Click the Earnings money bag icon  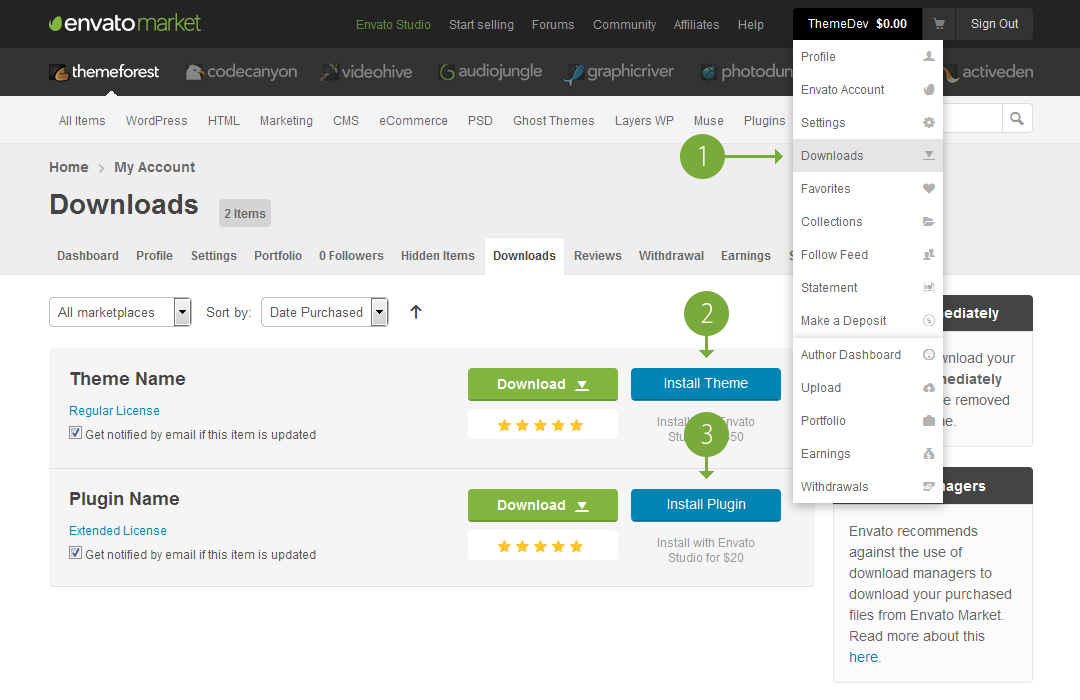pyautogui.click(x=928, y=454)
